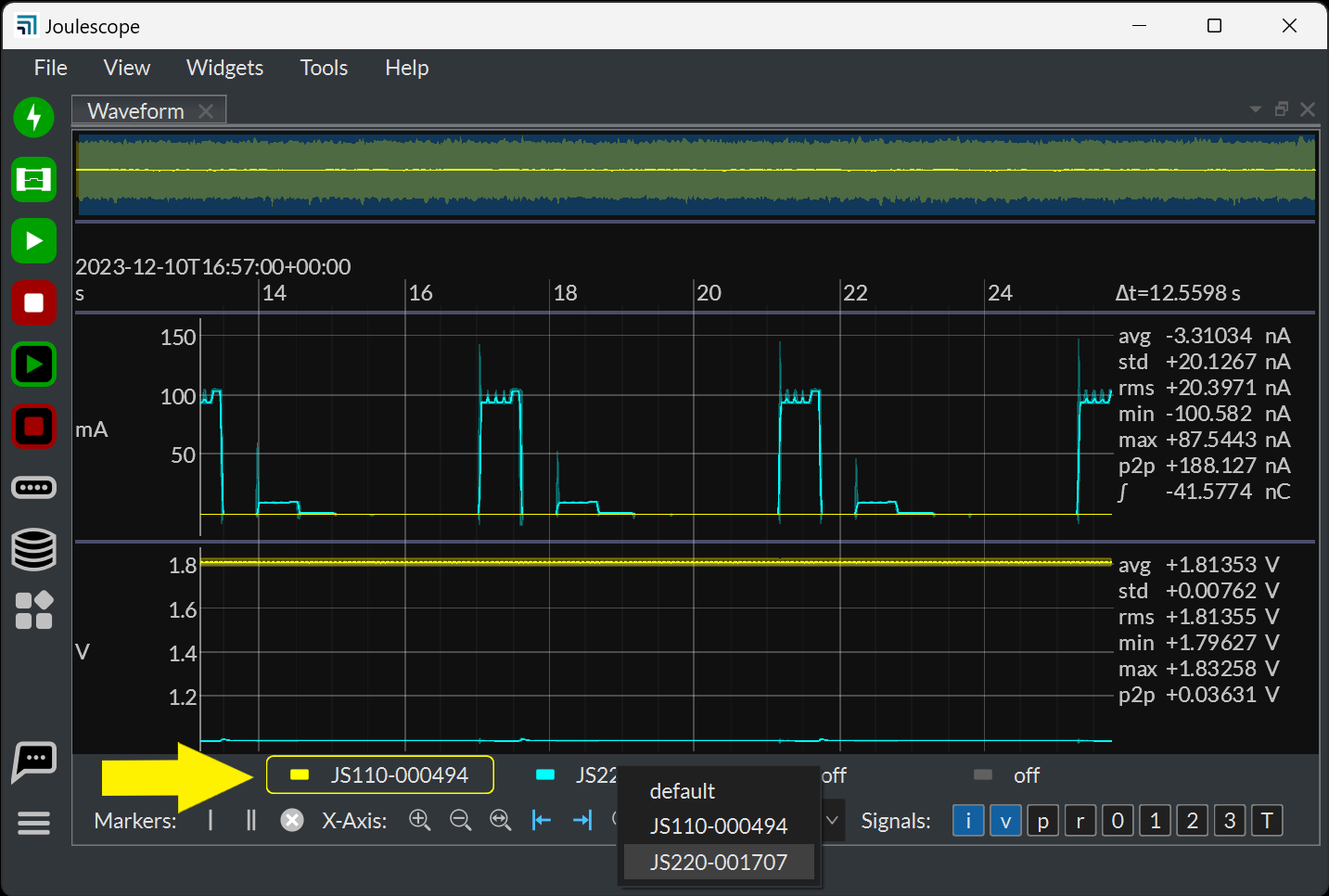Image resolution: width=1329 pixels, height=896 pixels.
Task: Toggle the current signal 'i' button
Action: (x=968, y=821)
